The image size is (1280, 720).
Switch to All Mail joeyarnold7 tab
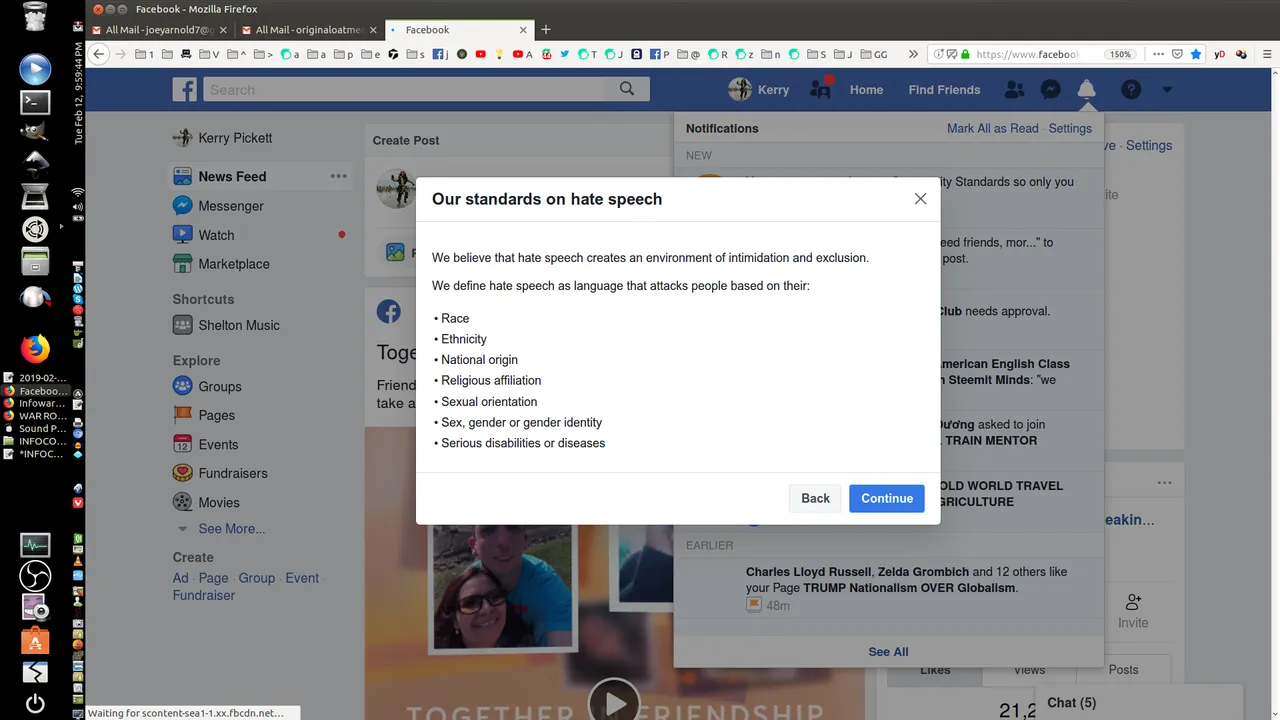pyautogui.click(x=160, y=30)
